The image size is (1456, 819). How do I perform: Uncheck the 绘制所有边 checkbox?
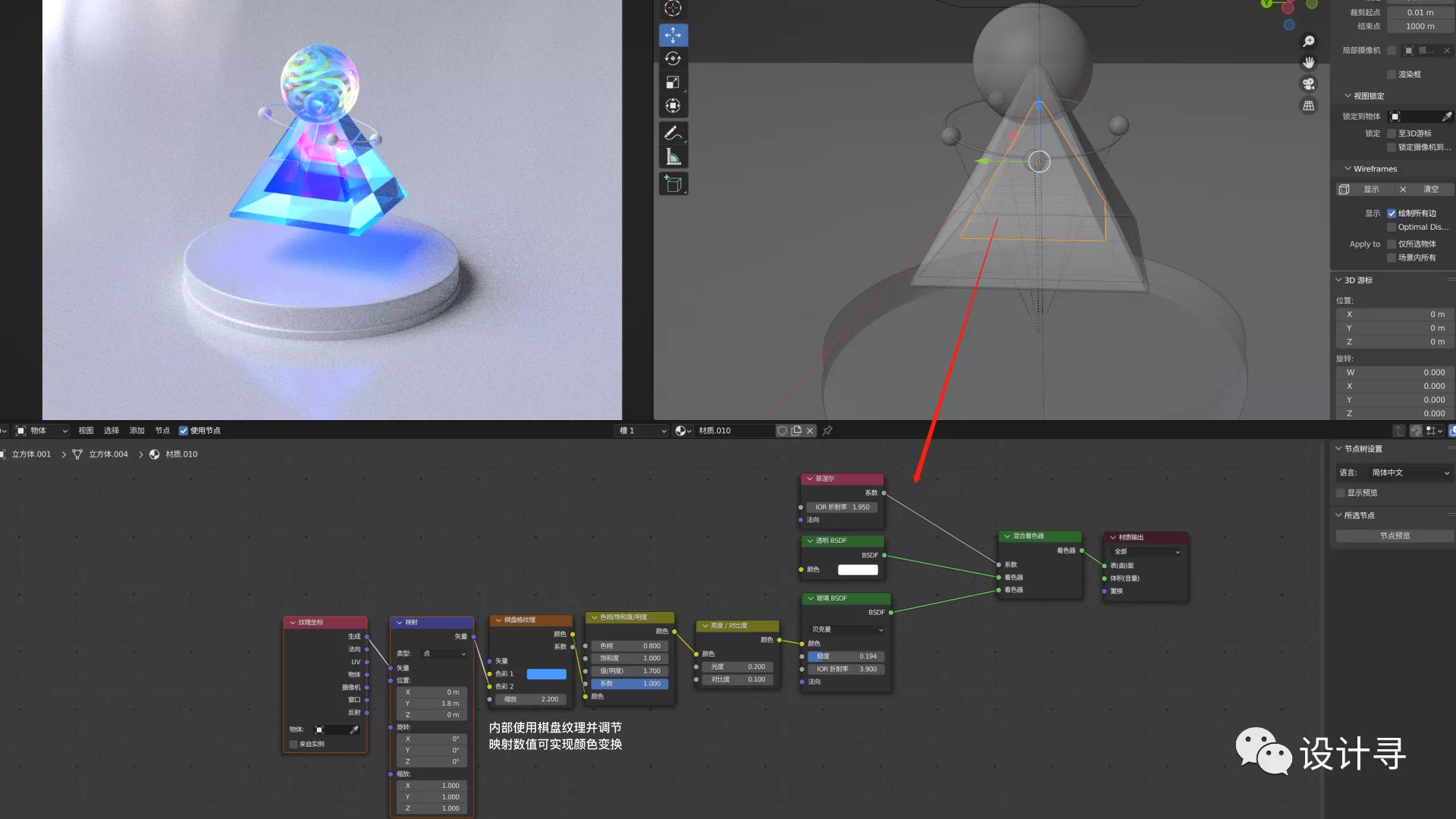(1392, 213)
